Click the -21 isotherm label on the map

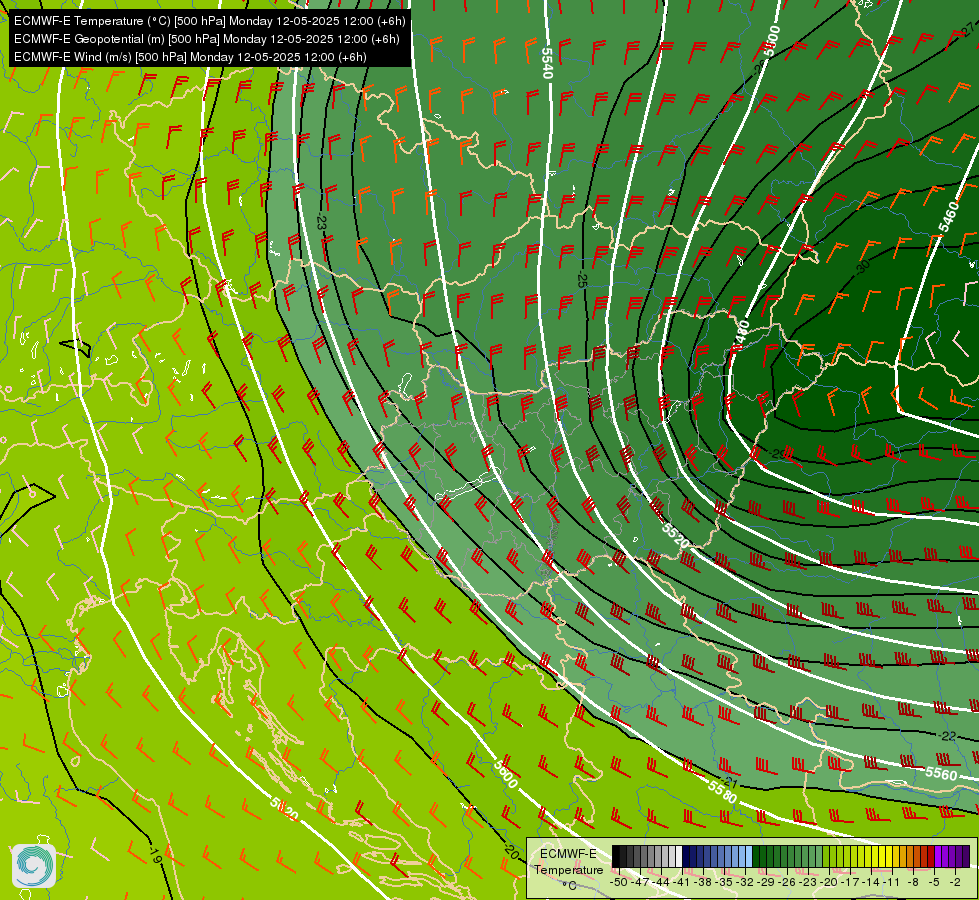[729, 783]
